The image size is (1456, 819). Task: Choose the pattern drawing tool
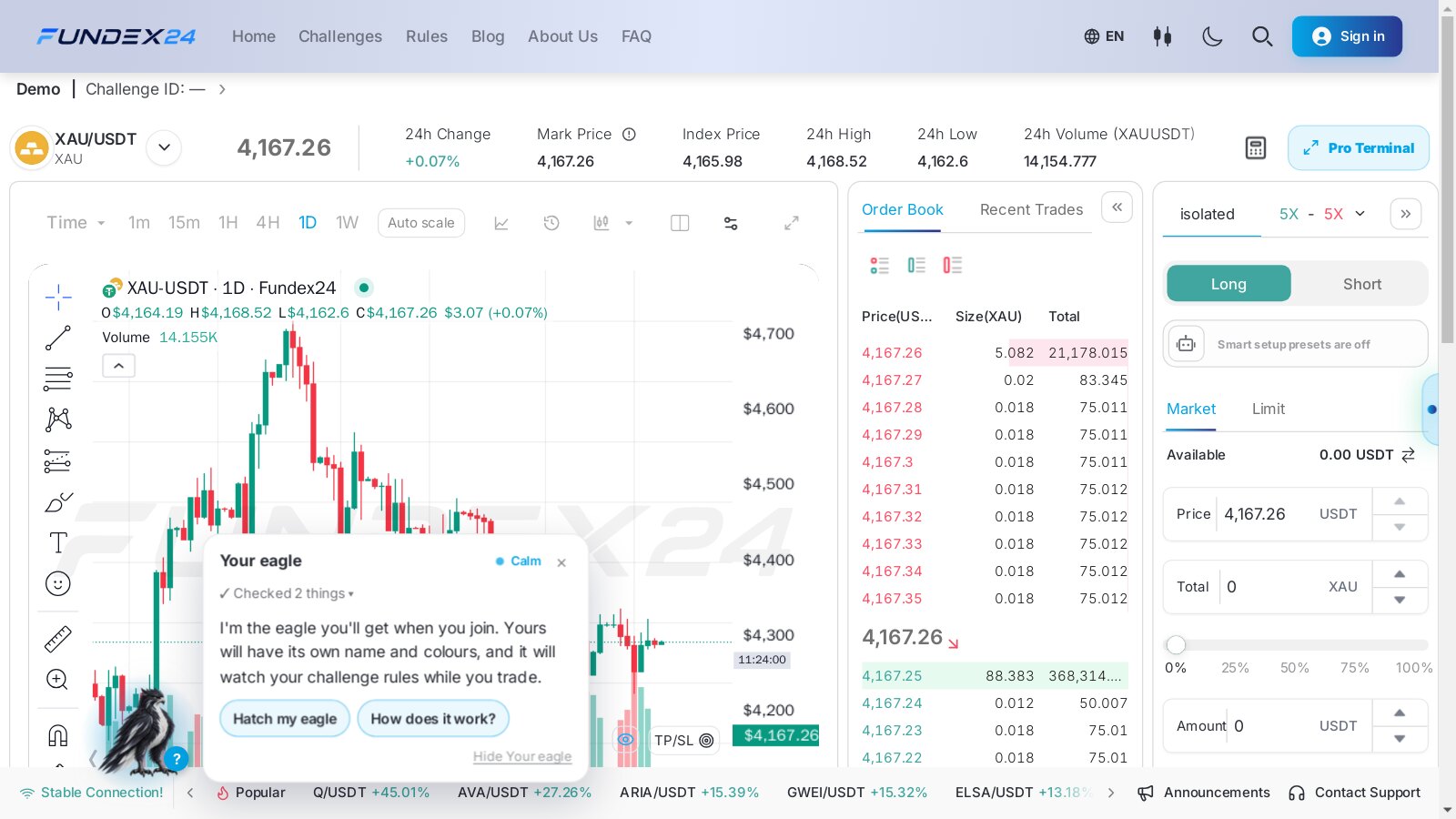(58, 420)
